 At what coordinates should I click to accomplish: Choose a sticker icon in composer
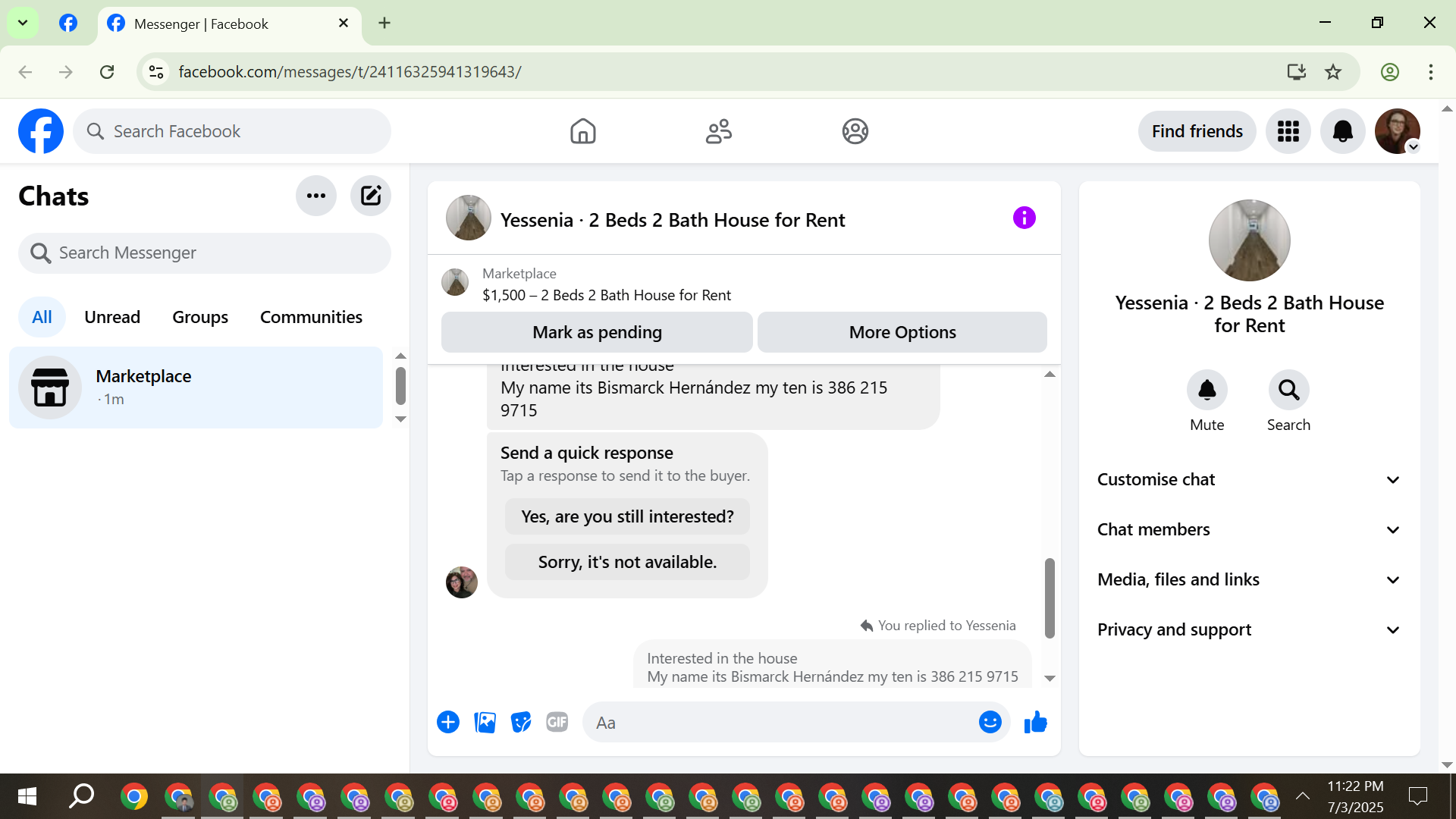(x=521, y=722)
